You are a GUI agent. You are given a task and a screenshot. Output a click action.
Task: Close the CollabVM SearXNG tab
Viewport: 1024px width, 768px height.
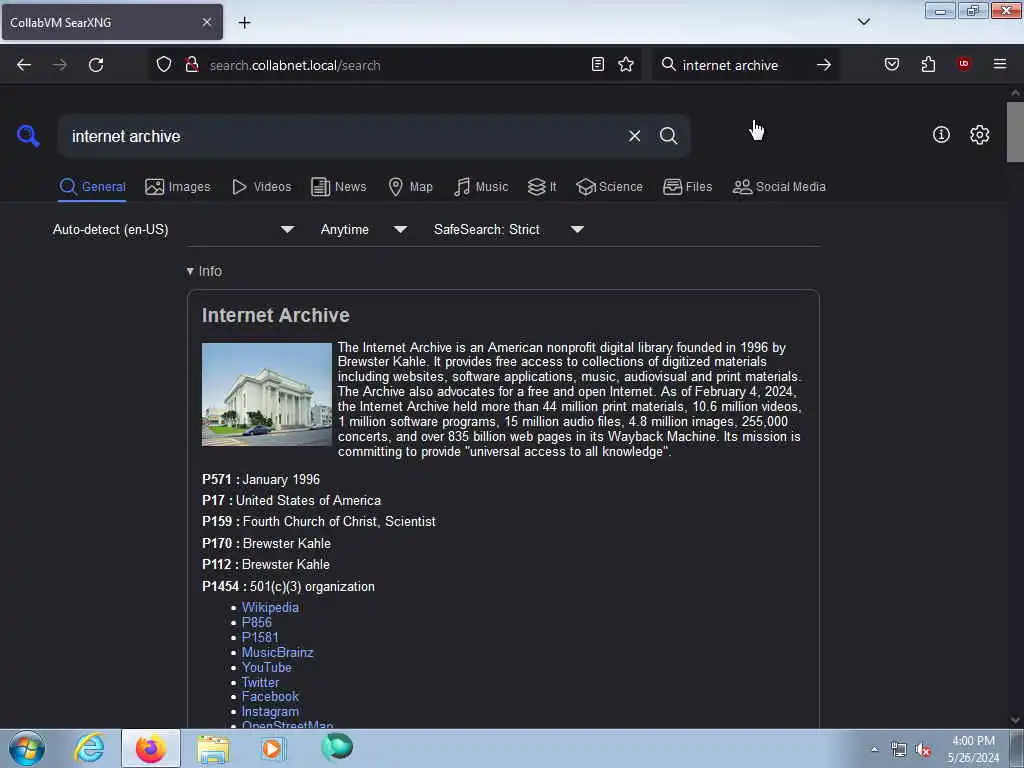tap(206, 22)
